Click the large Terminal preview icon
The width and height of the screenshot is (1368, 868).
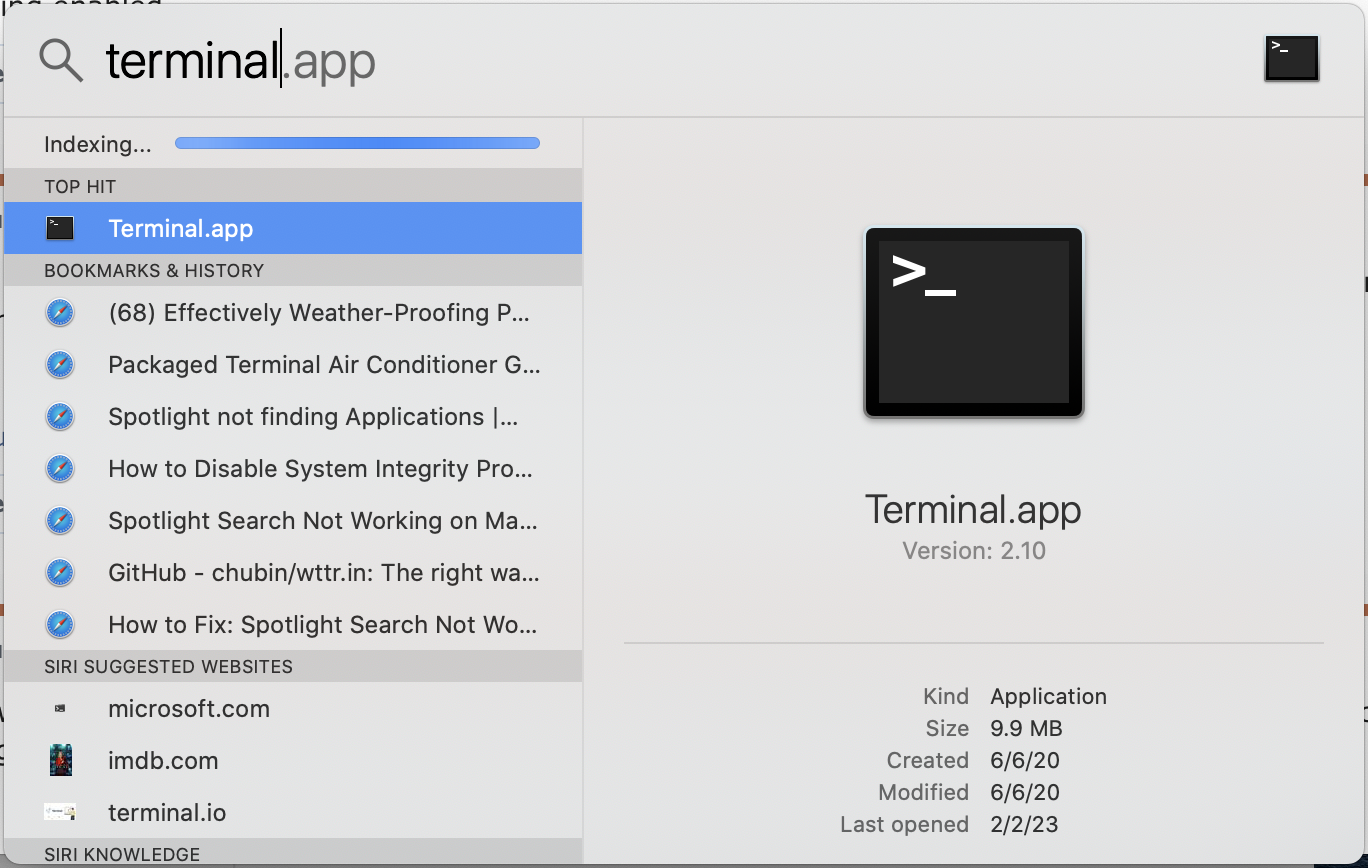click(974, 322)
